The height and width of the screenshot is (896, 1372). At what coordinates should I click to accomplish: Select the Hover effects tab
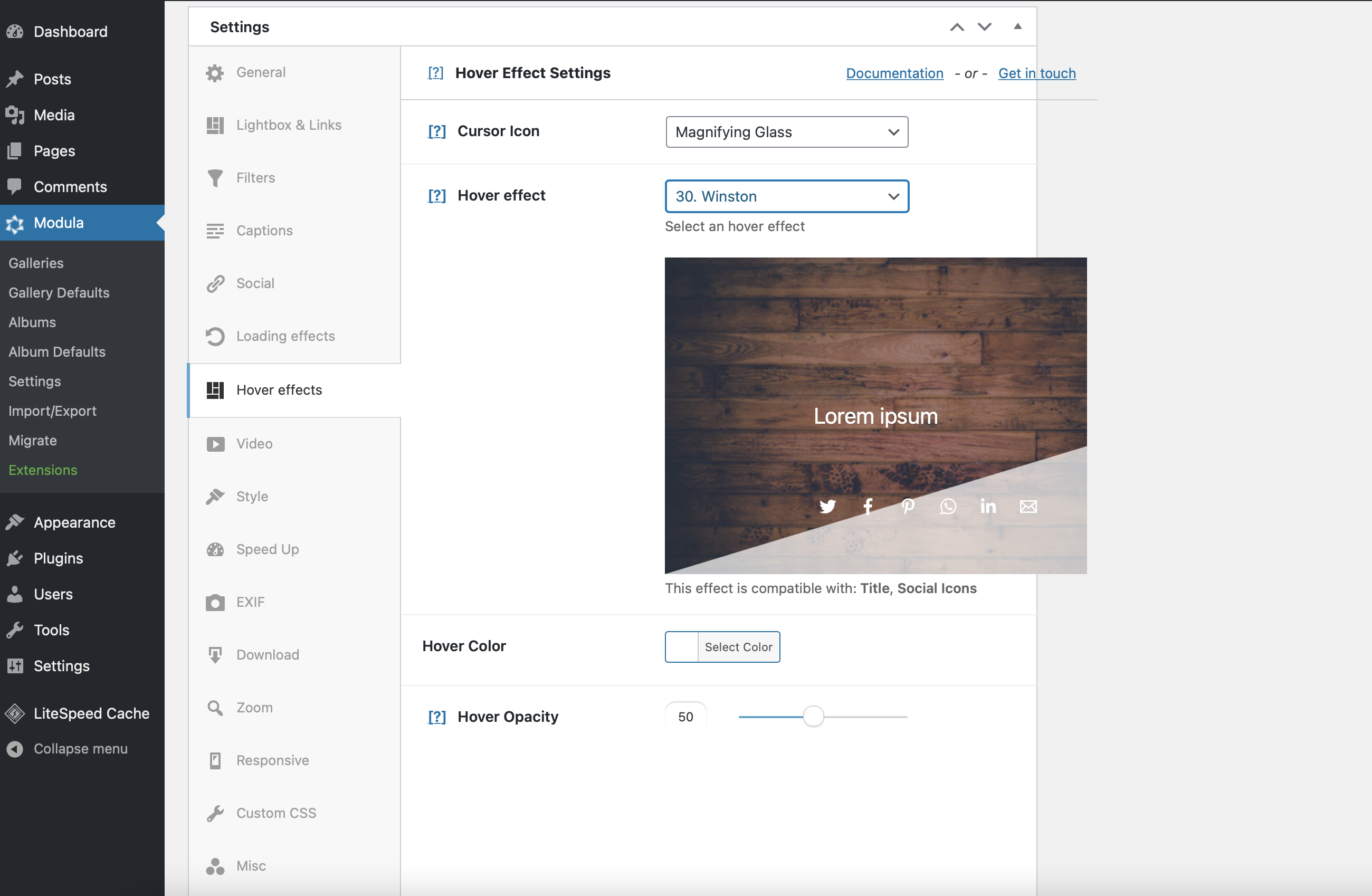click(294, 390)
